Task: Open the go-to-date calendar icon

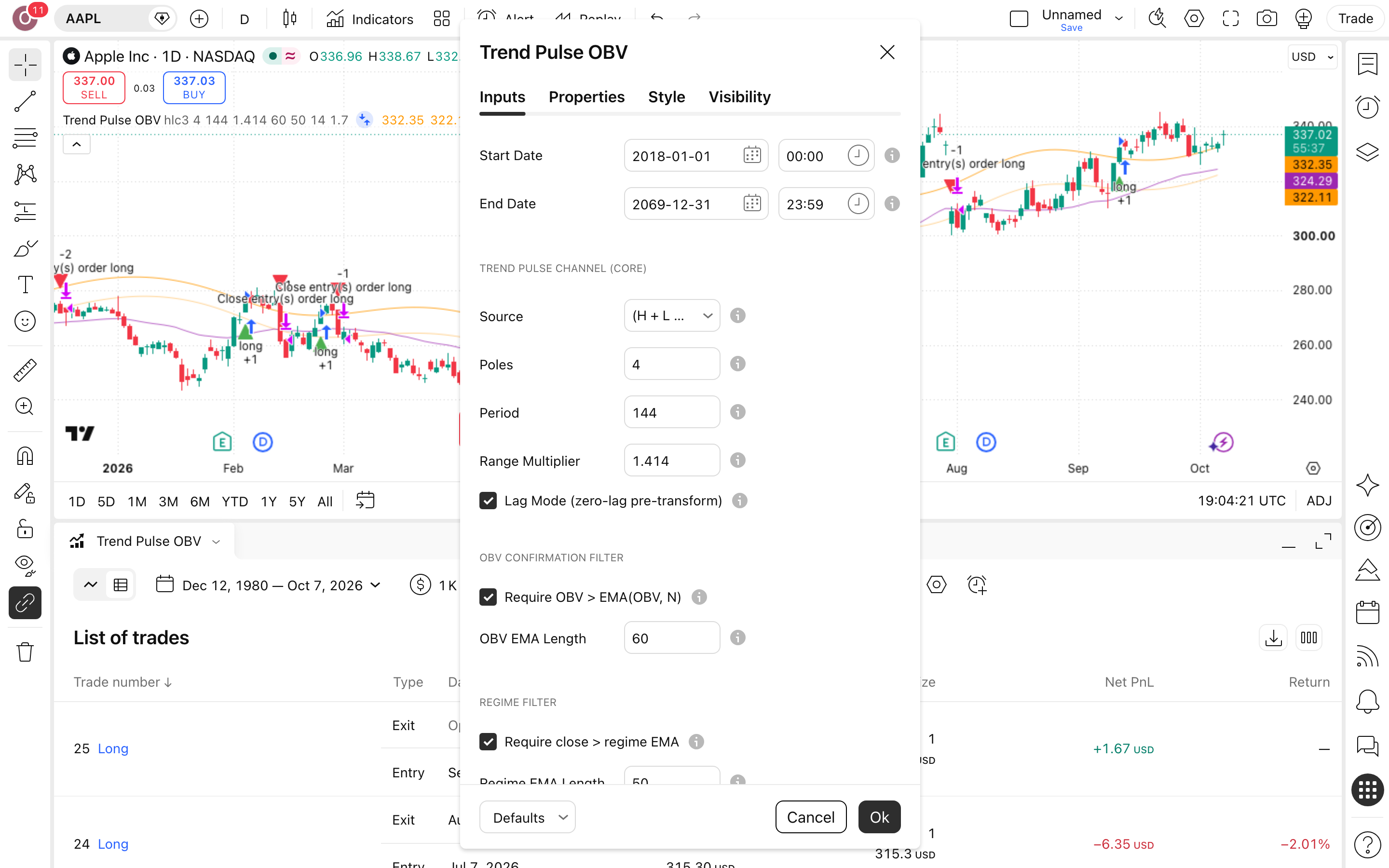Action: [365, 501]
